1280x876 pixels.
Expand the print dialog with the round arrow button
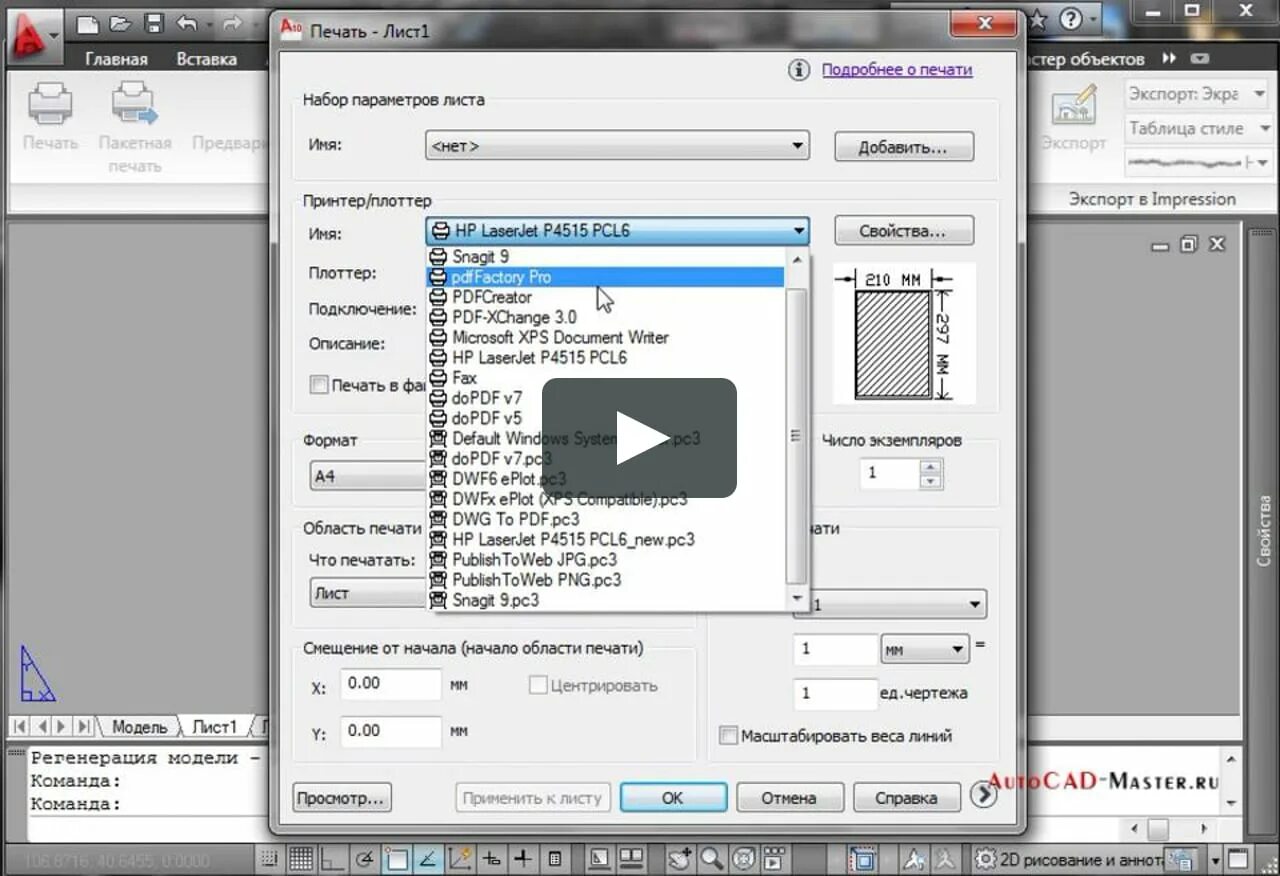(984, 796)
